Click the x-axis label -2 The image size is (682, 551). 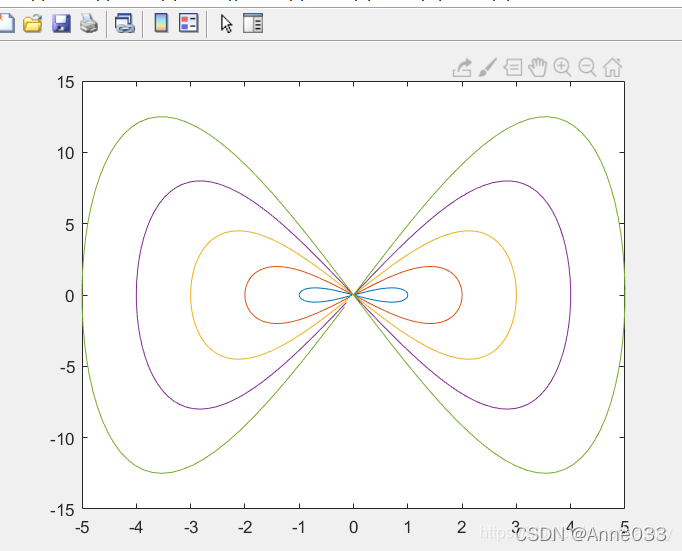(245, 528)
